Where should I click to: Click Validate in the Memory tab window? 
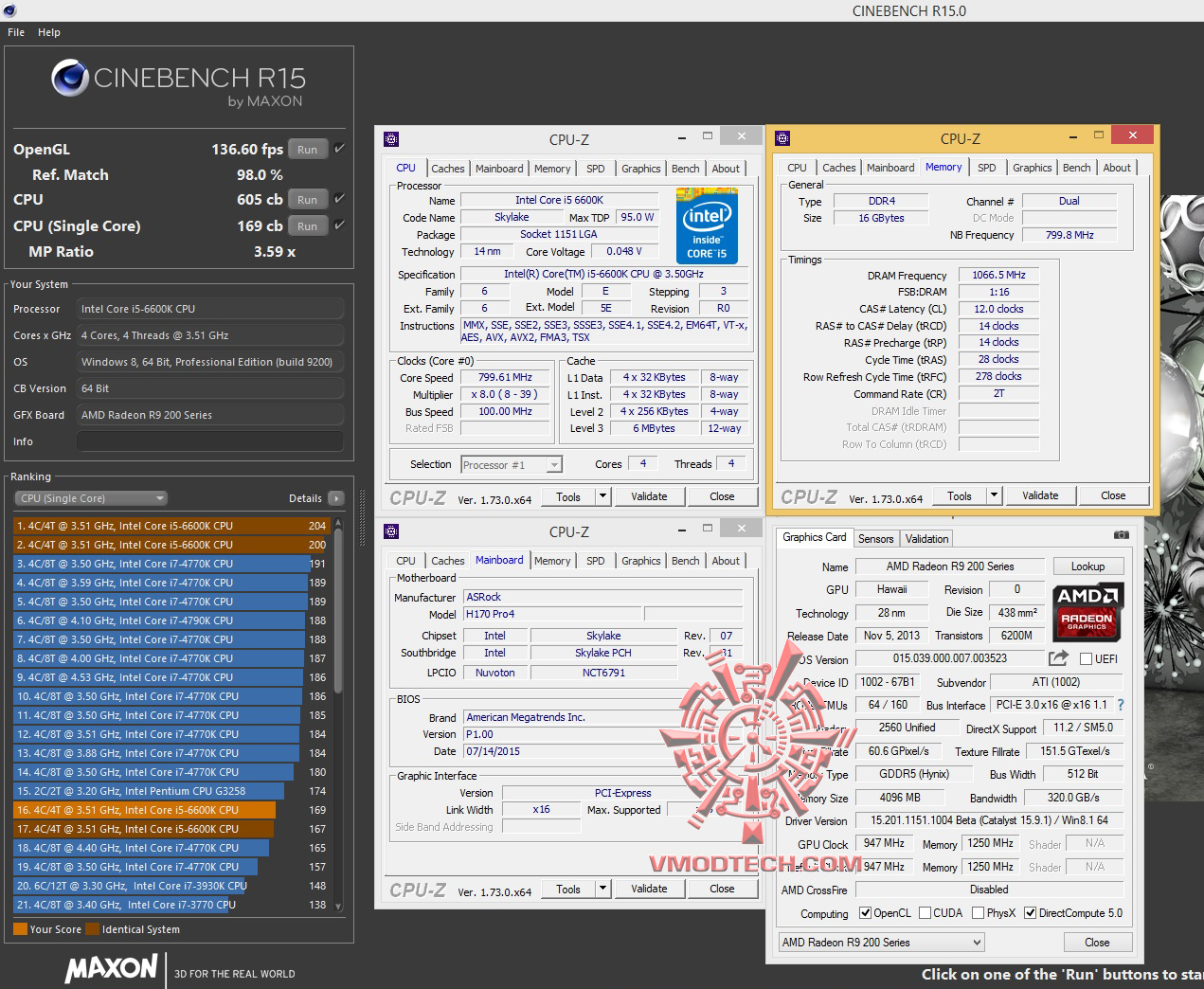tap(1040, 495)
